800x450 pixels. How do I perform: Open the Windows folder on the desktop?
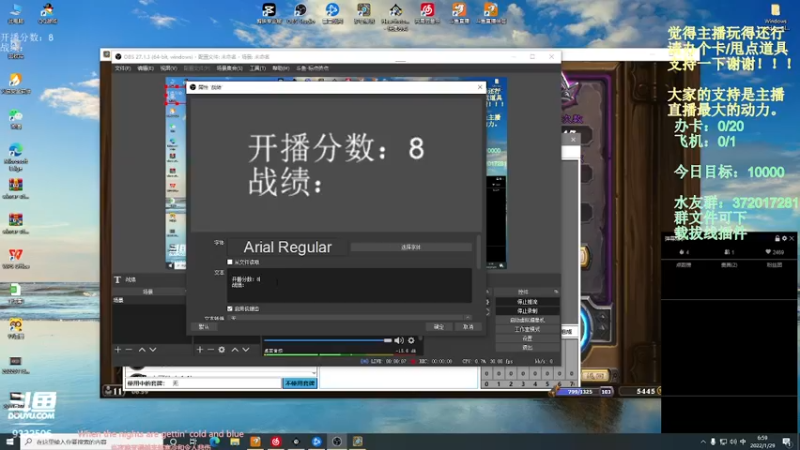pos(776,14)
